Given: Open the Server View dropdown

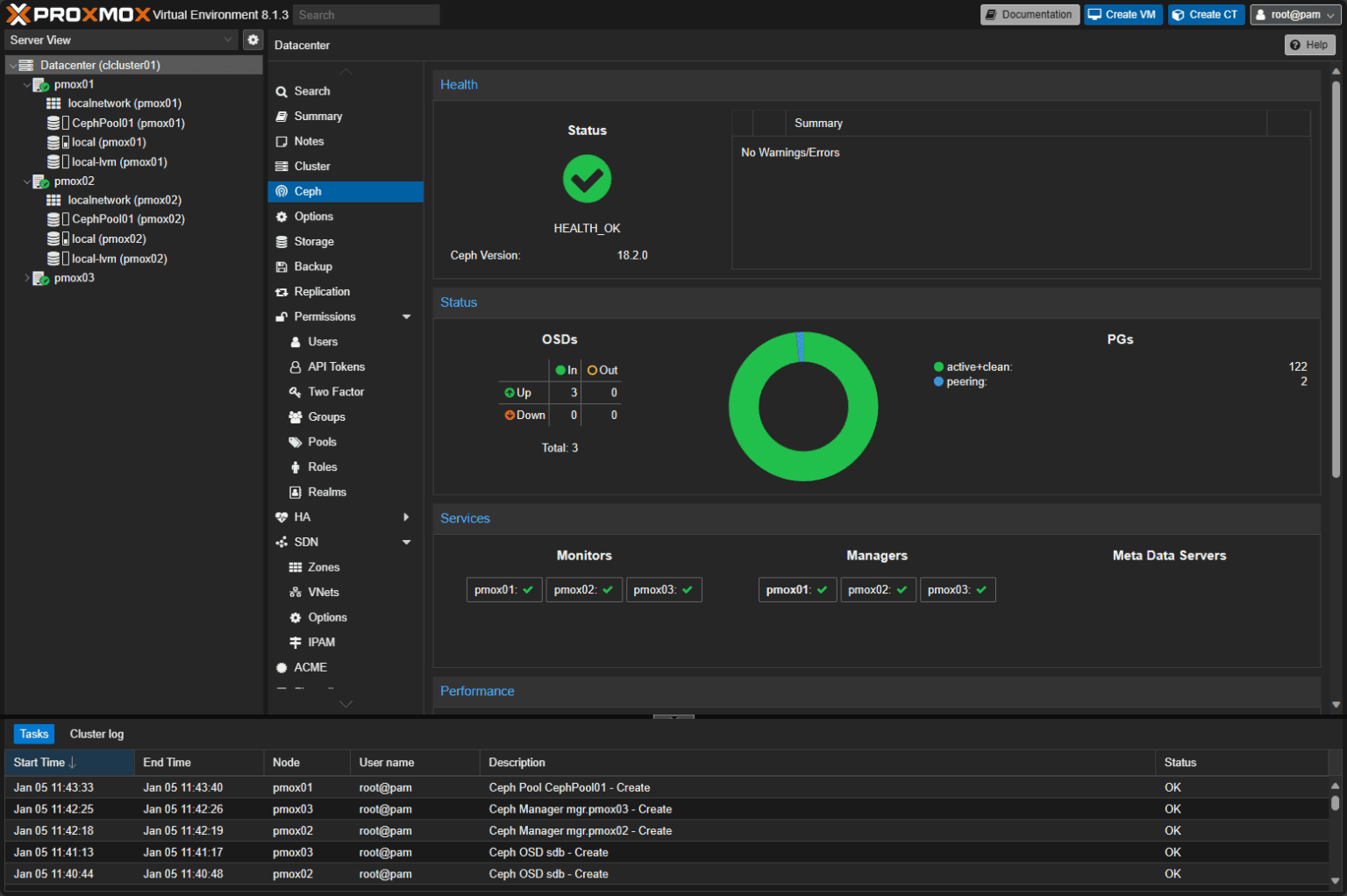Looking at the screenshot, I should [120, 39].
